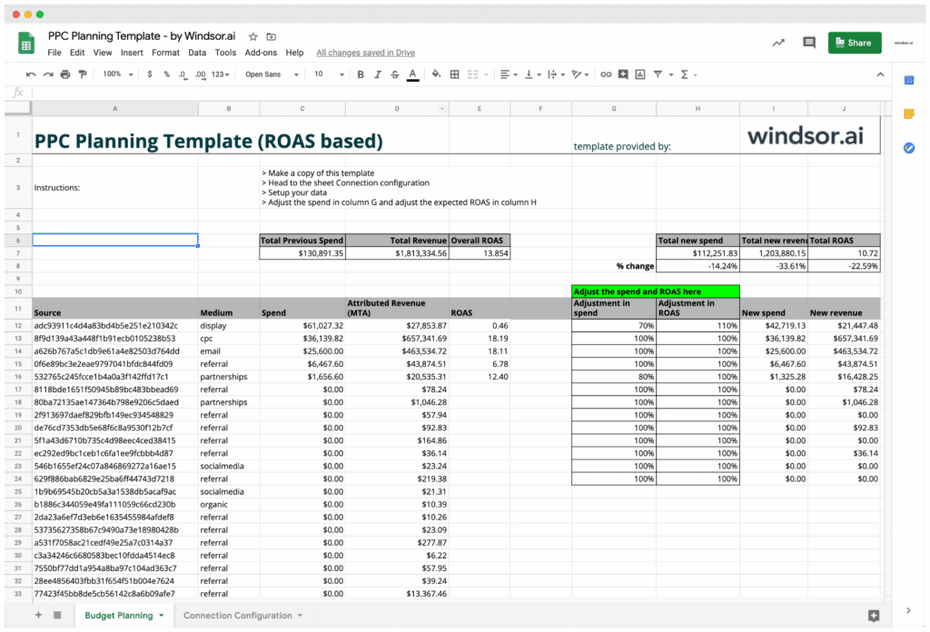Toggle strikethrough formatting

(x=394, y=74)
